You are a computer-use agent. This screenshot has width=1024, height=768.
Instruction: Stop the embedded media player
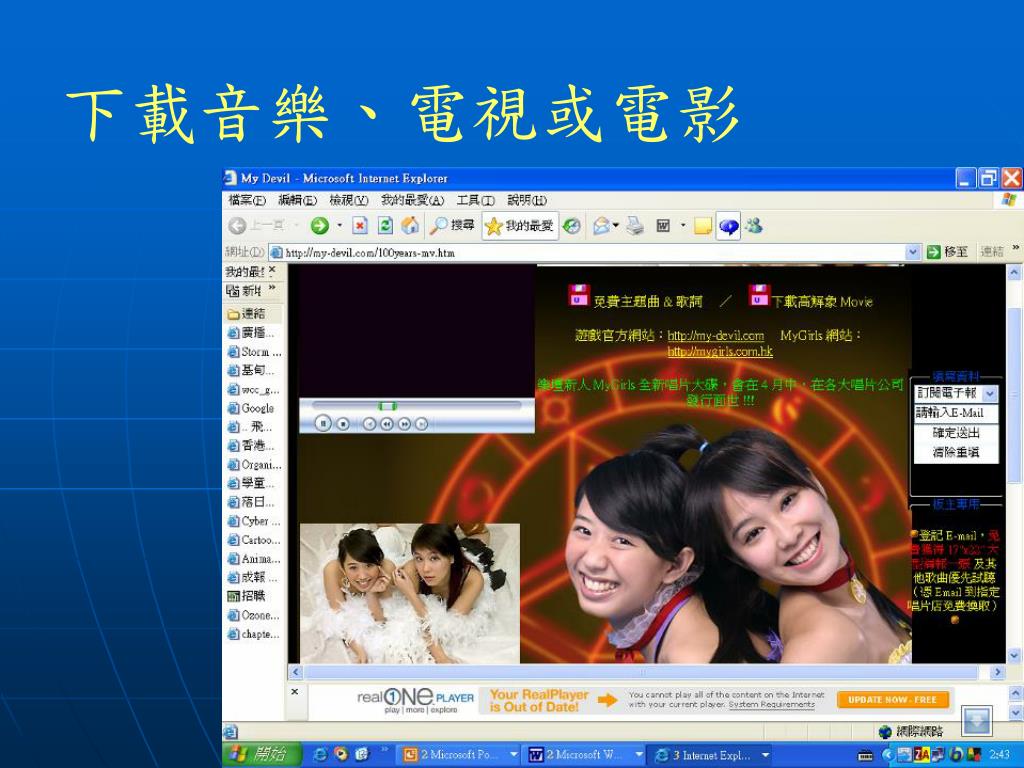click(x=344, y=424)
